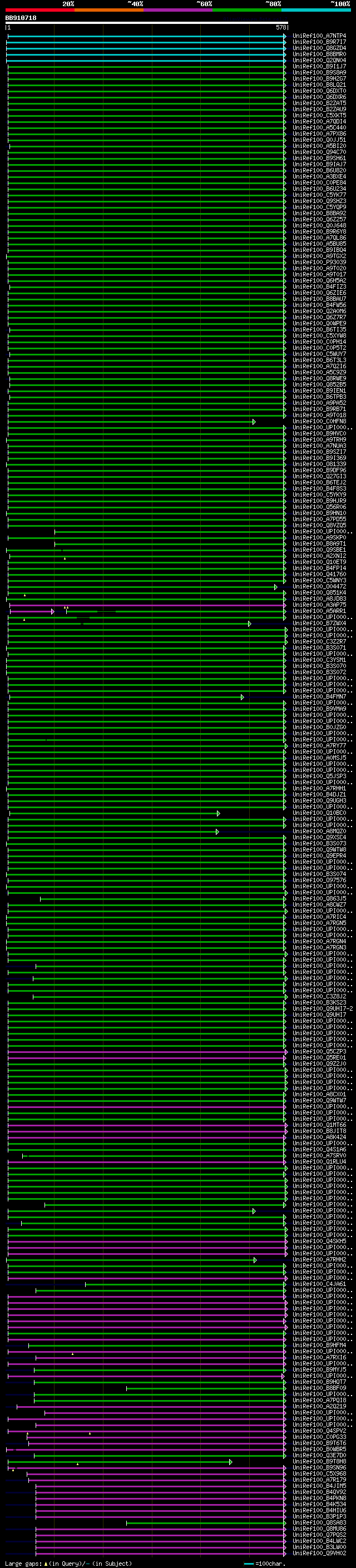
Task: Select label UniRef100_Q2A0M6
Action: [319, 311]
